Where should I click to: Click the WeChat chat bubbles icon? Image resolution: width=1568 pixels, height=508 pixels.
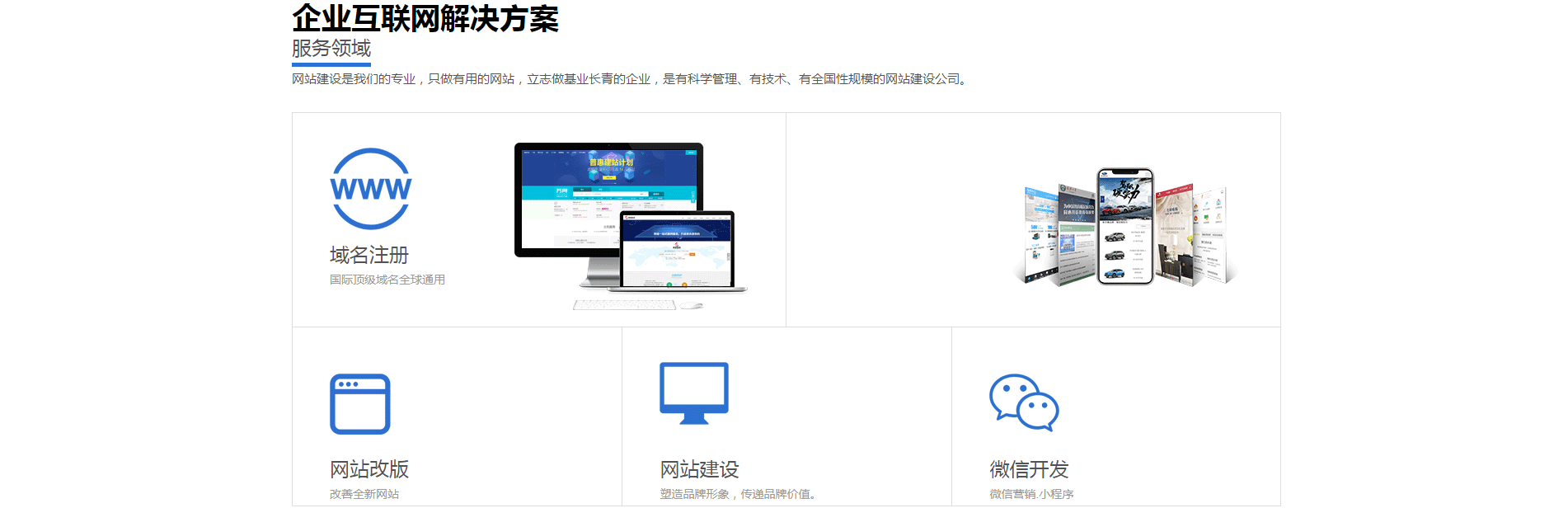tap(1024, 402)
